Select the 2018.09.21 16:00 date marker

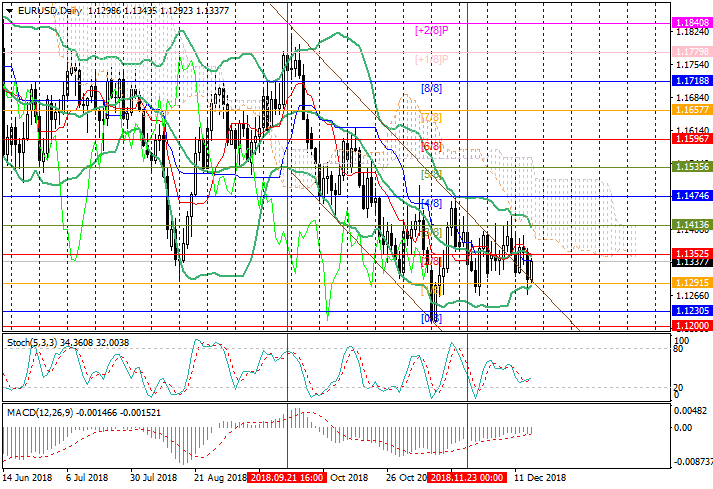[286, 479]
